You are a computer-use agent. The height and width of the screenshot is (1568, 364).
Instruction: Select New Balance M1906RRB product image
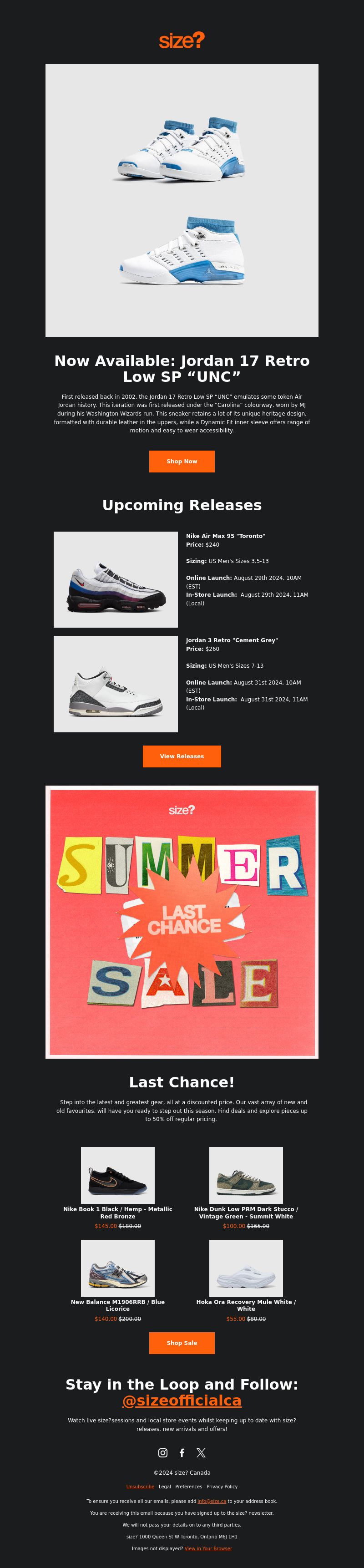pos(117,1268)
